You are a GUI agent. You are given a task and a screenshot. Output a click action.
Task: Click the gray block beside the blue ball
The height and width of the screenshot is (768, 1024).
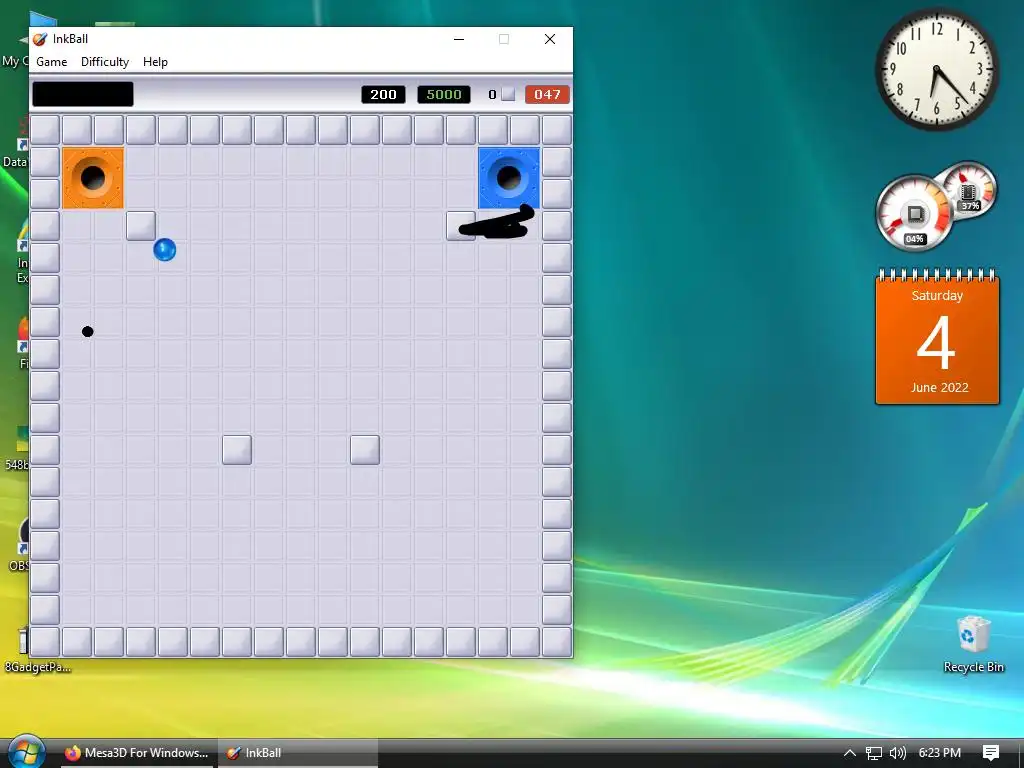[x=141, y=226]
